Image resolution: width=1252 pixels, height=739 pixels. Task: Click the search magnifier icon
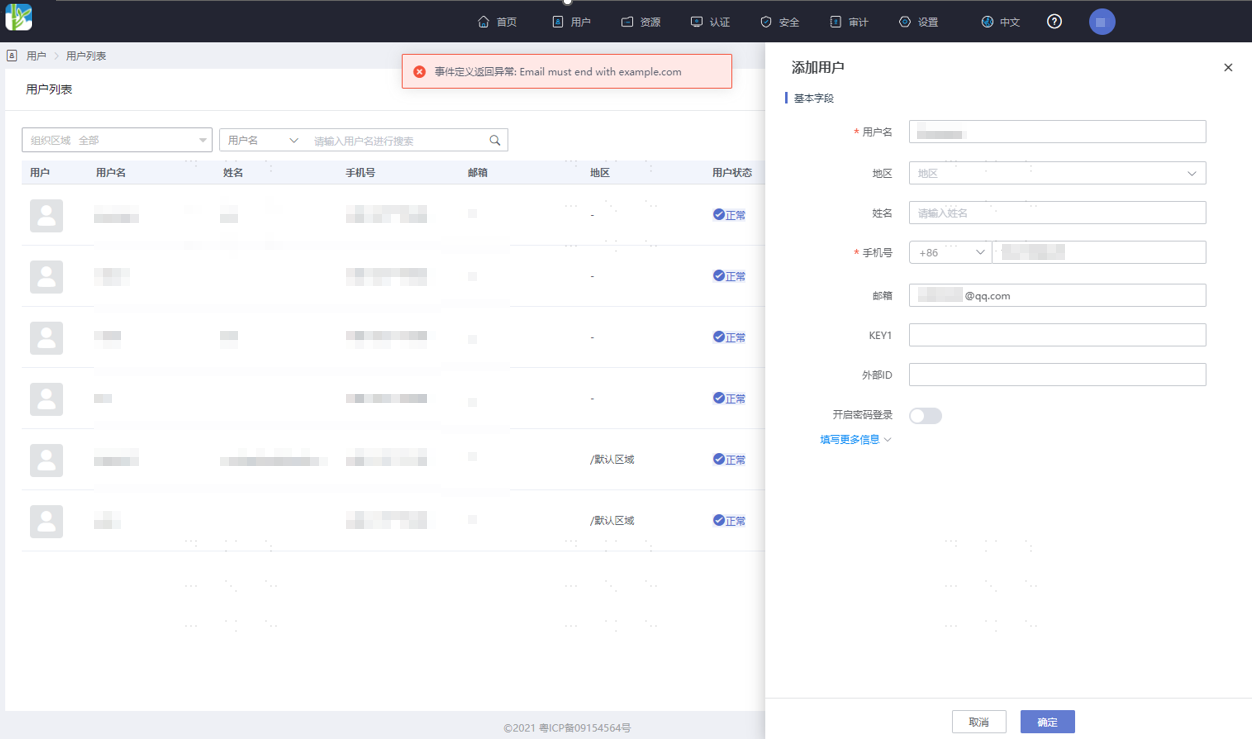tap(494, 141)
